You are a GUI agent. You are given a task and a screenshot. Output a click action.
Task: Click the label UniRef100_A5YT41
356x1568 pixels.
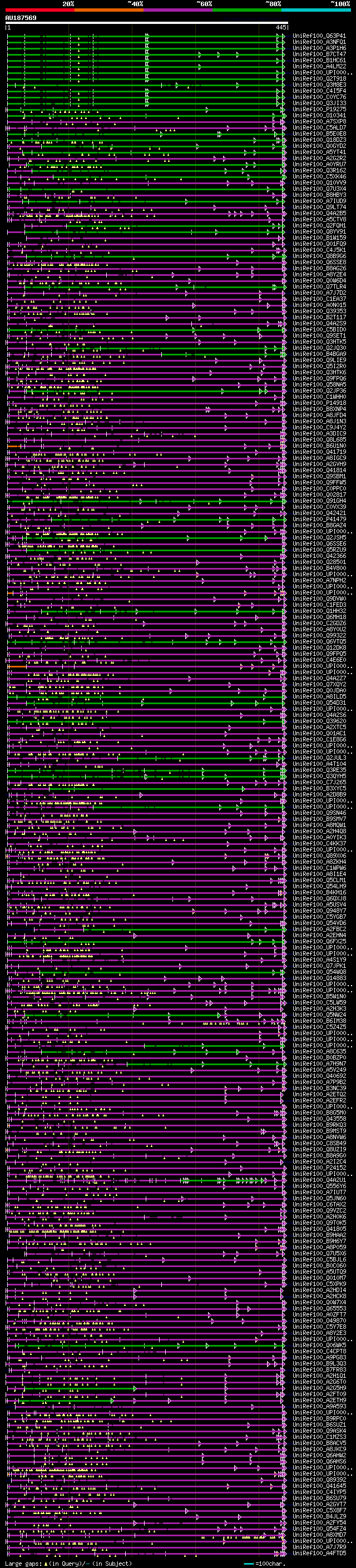click(319, 152)
